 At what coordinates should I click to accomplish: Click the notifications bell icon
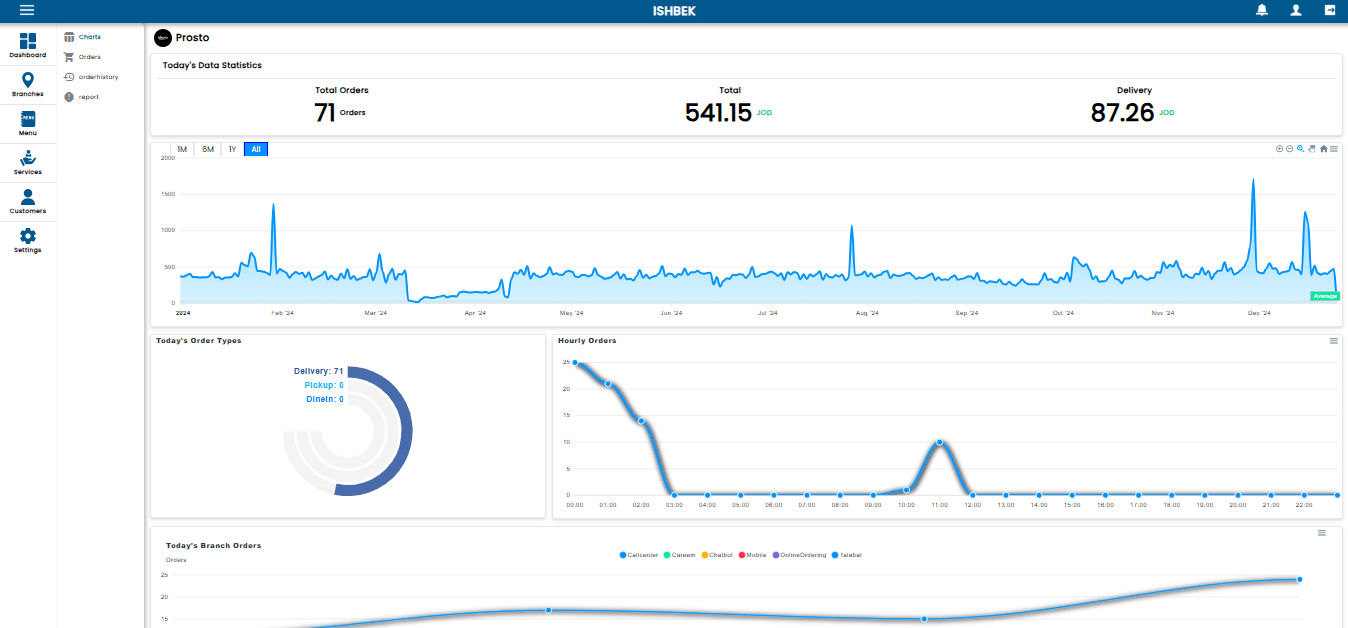[1262, 10]
